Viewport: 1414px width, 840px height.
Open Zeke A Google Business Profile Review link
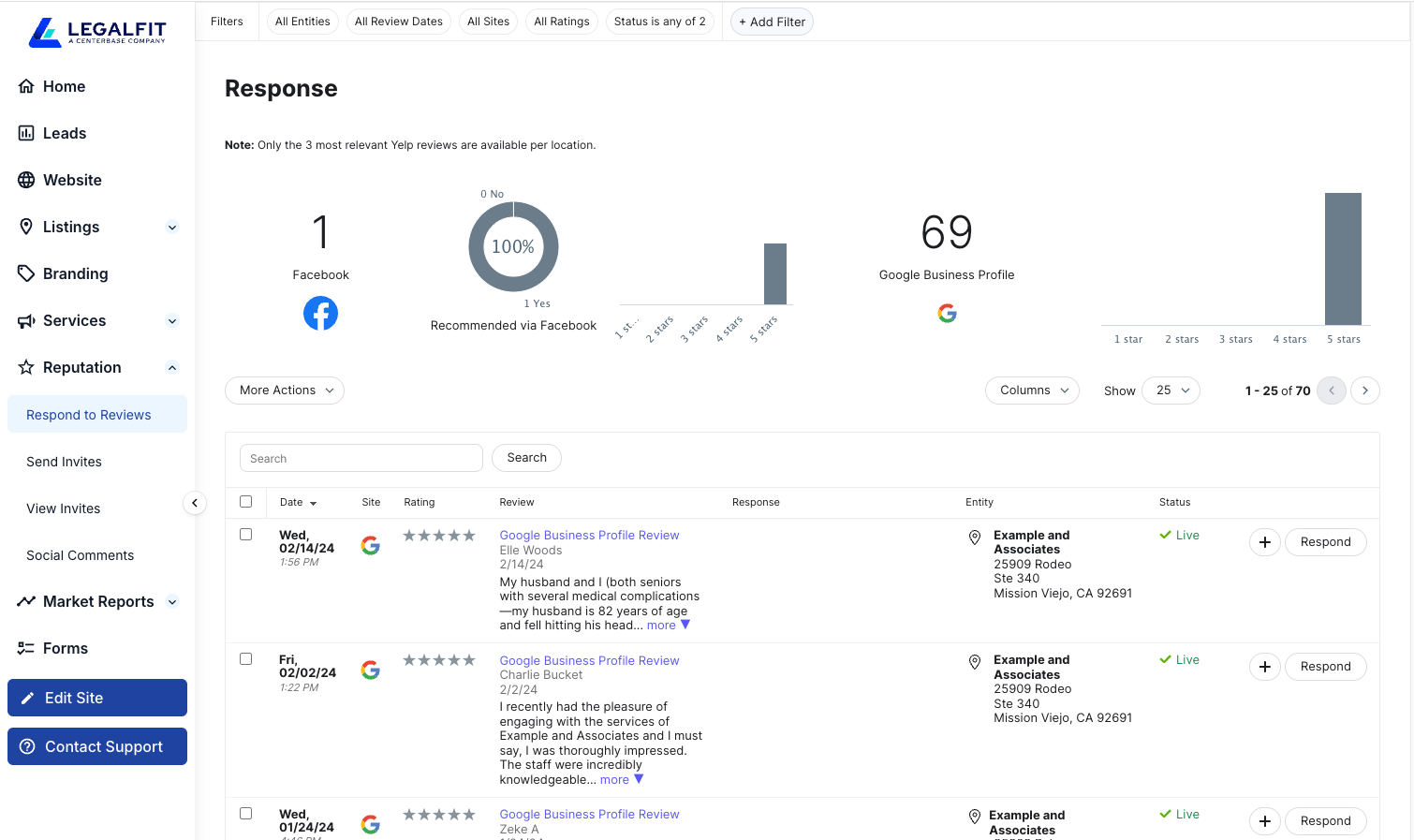589,815
